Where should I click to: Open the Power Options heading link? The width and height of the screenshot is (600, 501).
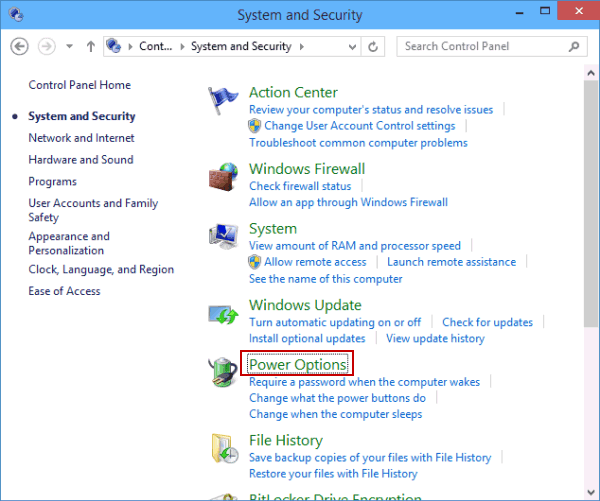pyautogui.click(x=297, y=365)
